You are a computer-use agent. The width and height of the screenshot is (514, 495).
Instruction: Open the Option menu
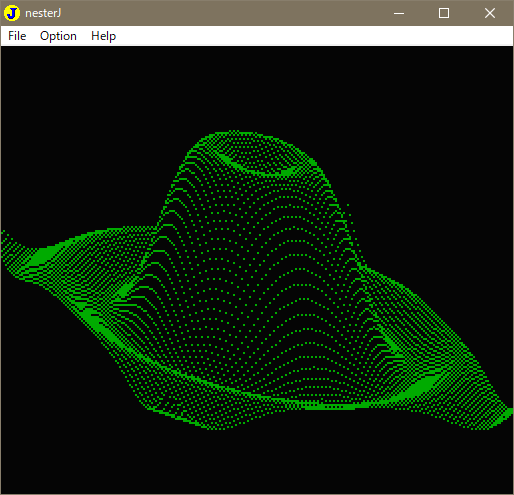pyautogui.click(x=58, y=36)
